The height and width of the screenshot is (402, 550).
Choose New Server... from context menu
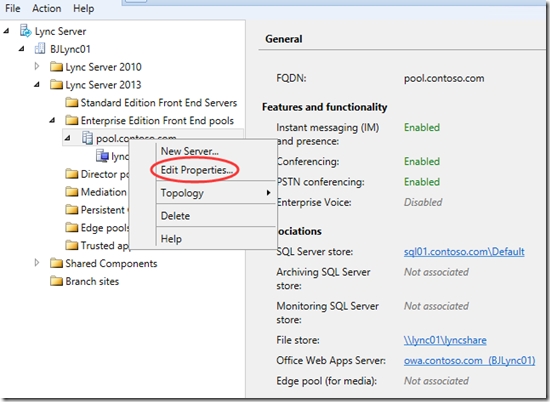click(189, 151)
